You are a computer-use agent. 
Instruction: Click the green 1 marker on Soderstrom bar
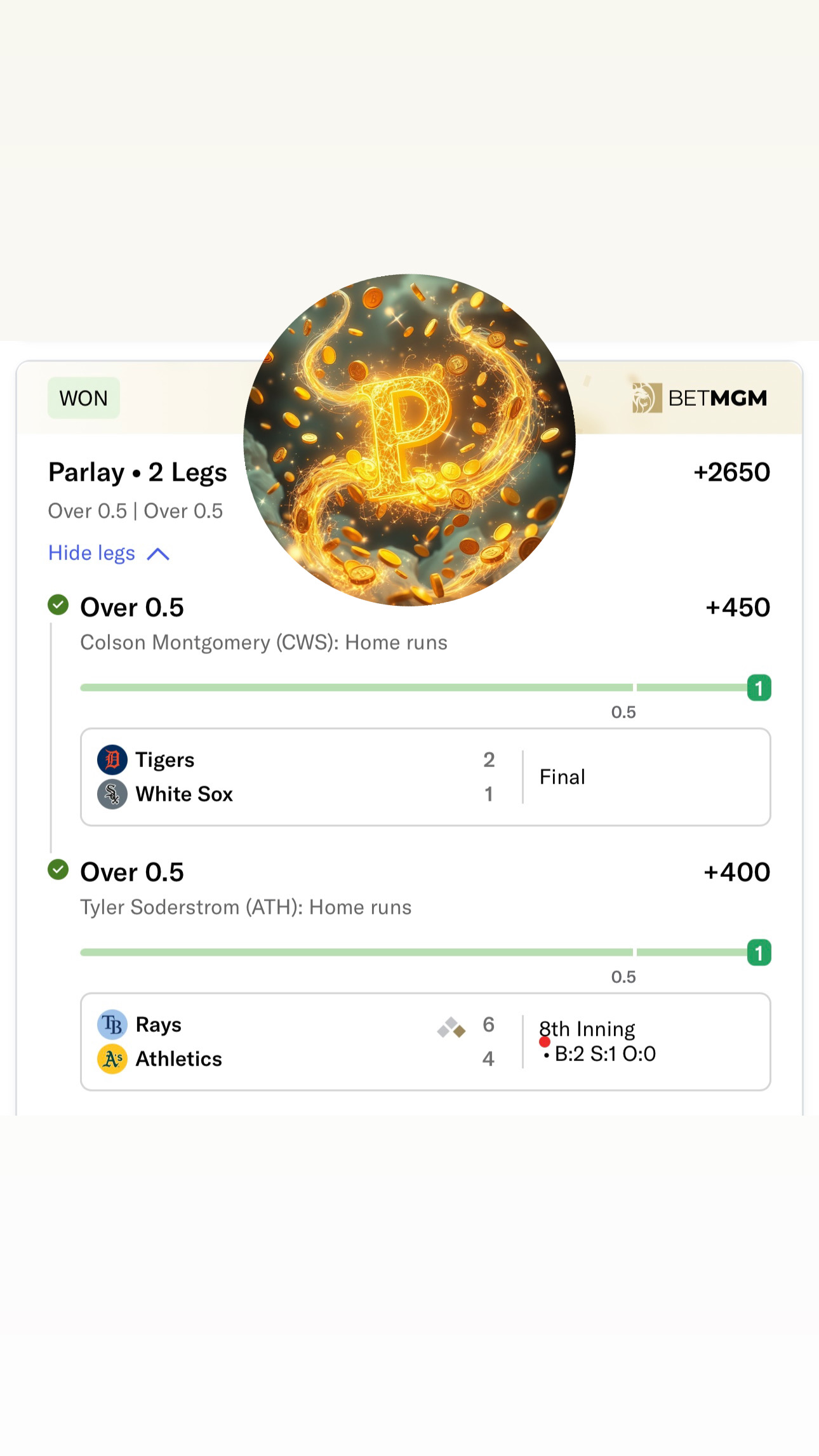pyautogui.click(x=759, y=952)
